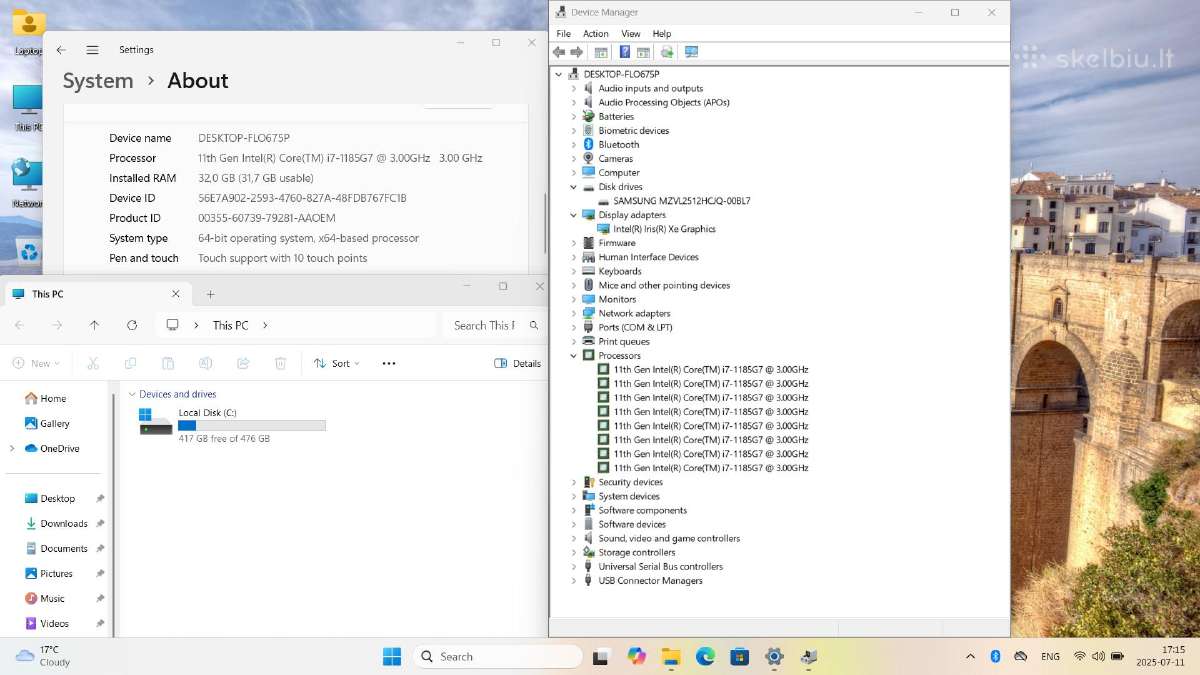Viewport: 1200px width, 675px height.
Task: Select Local Disk (C:) drive
Action: (x=232, y=425)
